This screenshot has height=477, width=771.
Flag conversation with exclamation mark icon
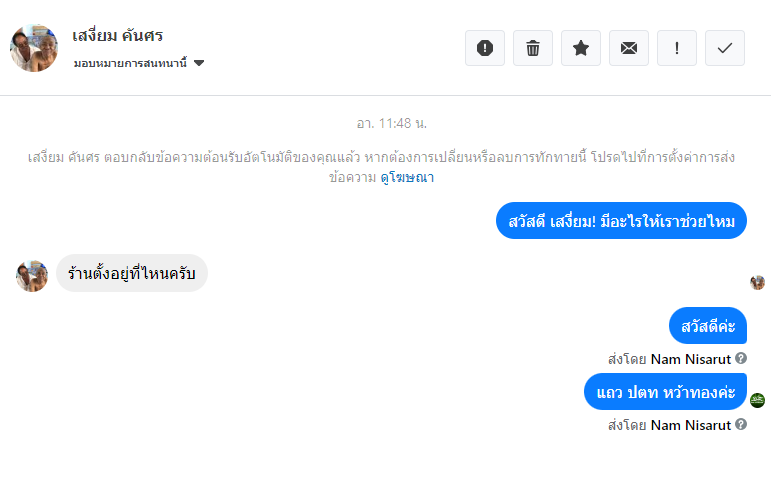[x=677, y=48]
